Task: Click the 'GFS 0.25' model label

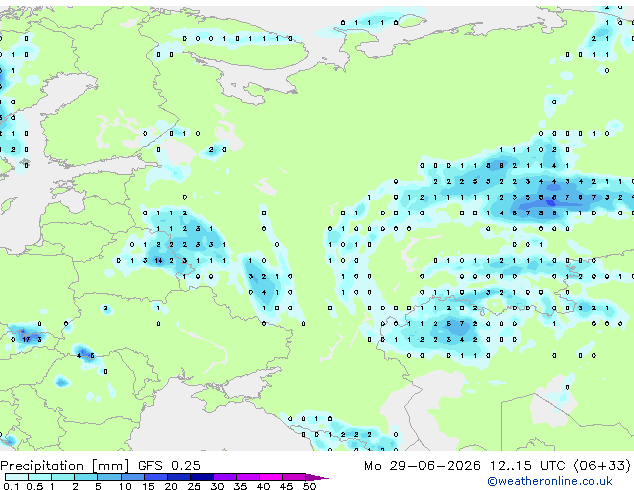Action: point(169,466)
